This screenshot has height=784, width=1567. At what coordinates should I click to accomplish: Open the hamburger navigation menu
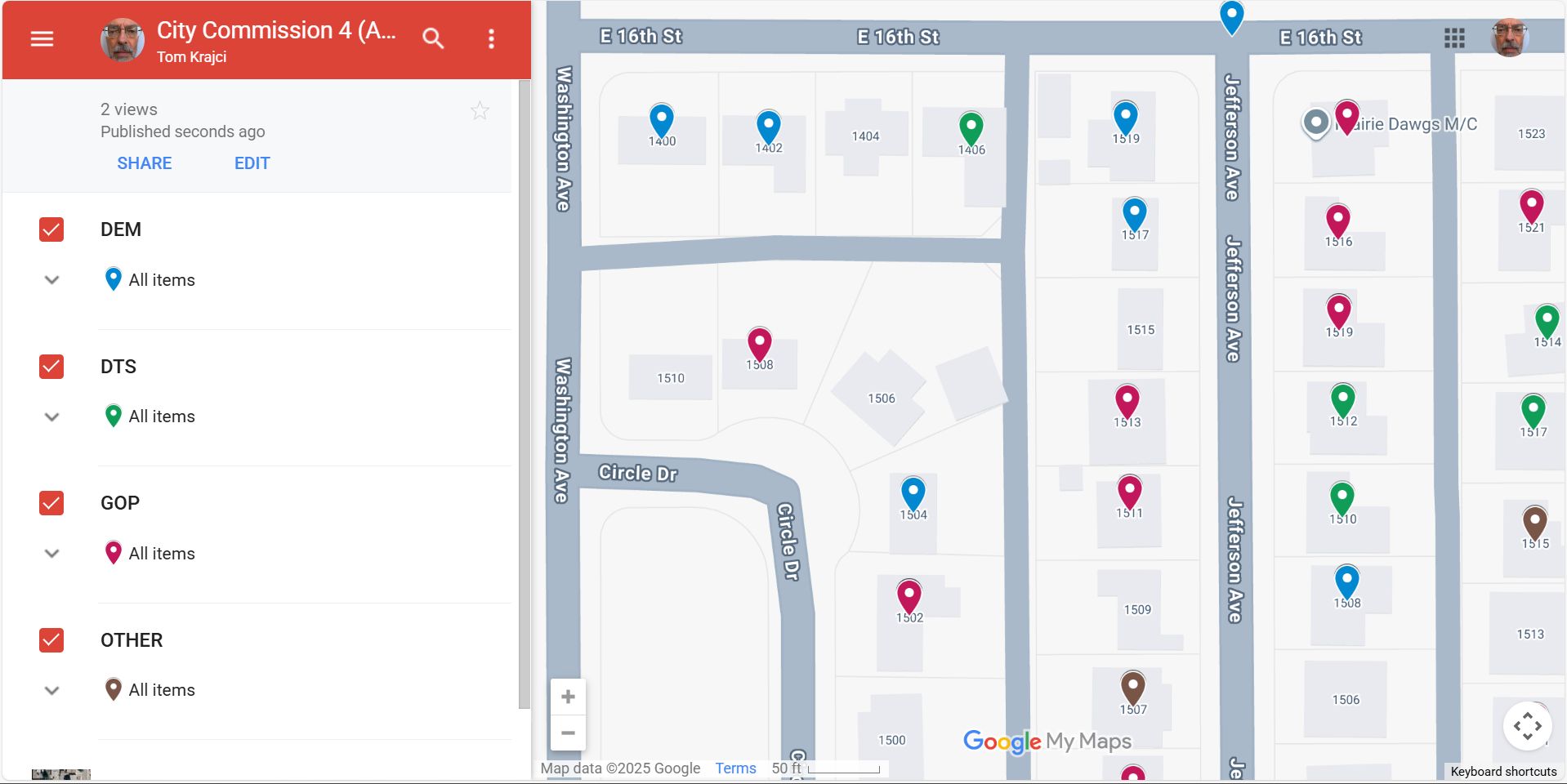pos(41,38)
